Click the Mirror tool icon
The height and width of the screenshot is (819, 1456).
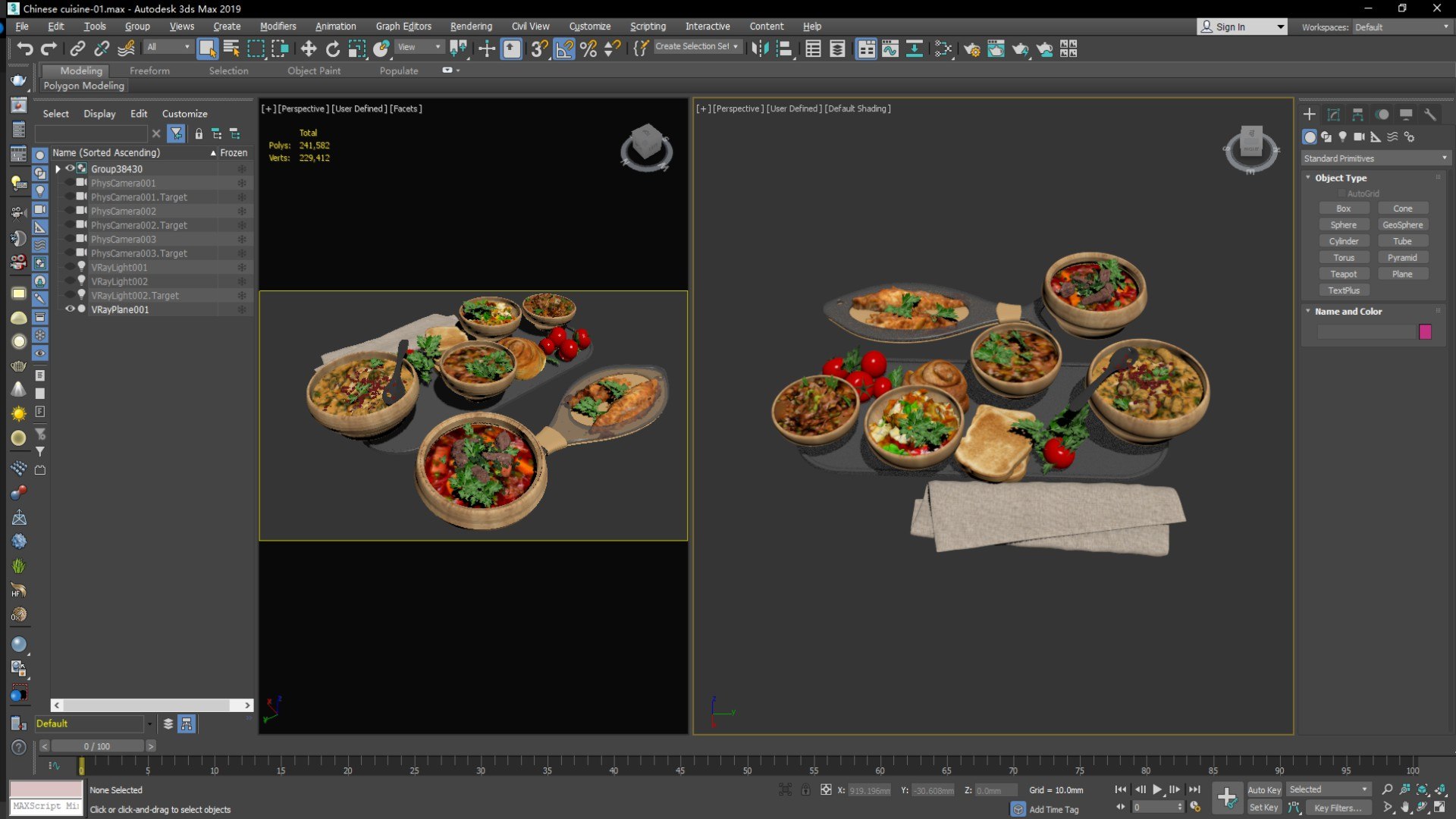760,49
